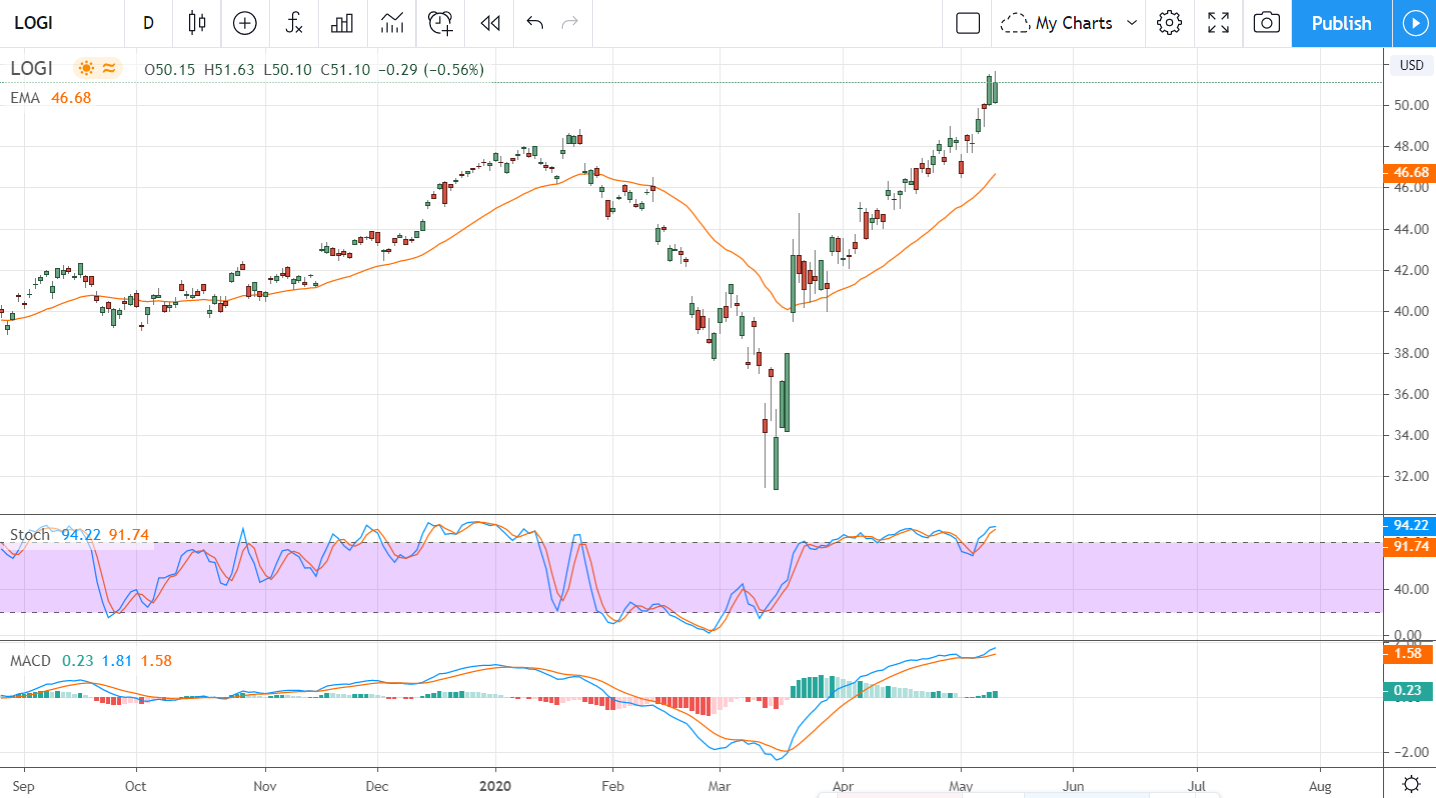Click the sun market status icon

pyautogui.click(x=86, y=69)
